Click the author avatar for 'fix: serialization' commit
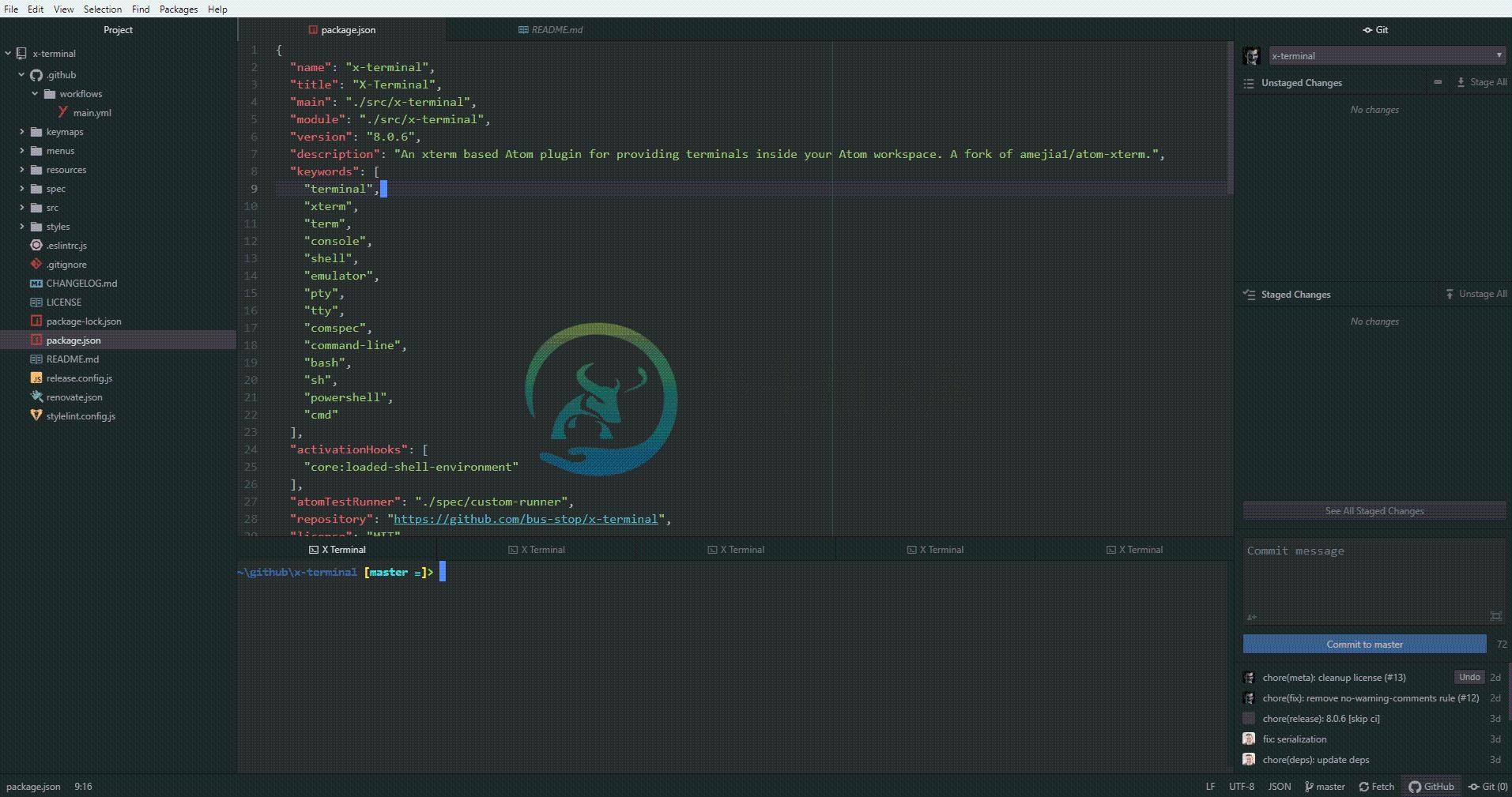 (x=1249, y=739)
